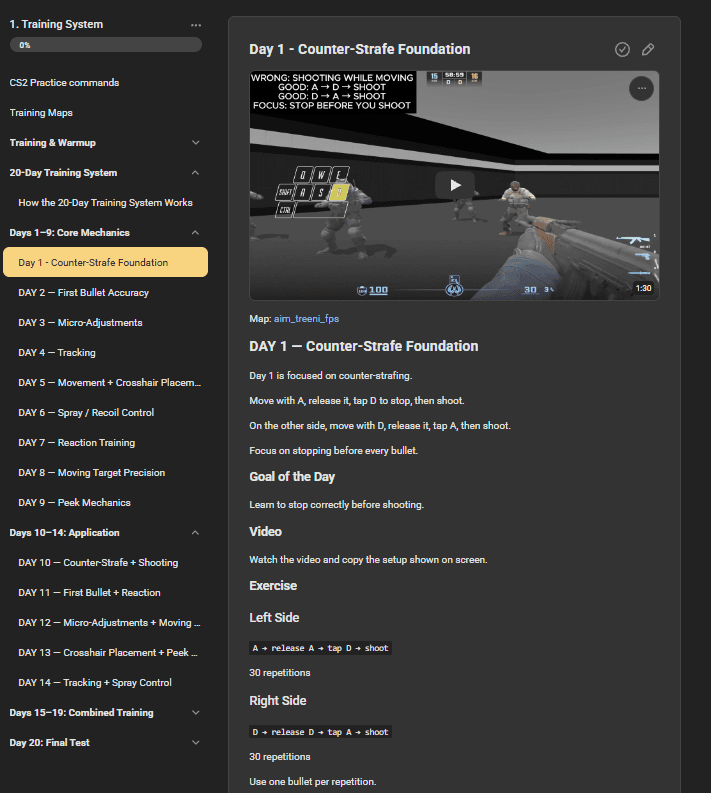The width and height of the screenshot is (711, 793).
Task: Follow the aim_treeni_fps map link
Action: click(306, 319)
